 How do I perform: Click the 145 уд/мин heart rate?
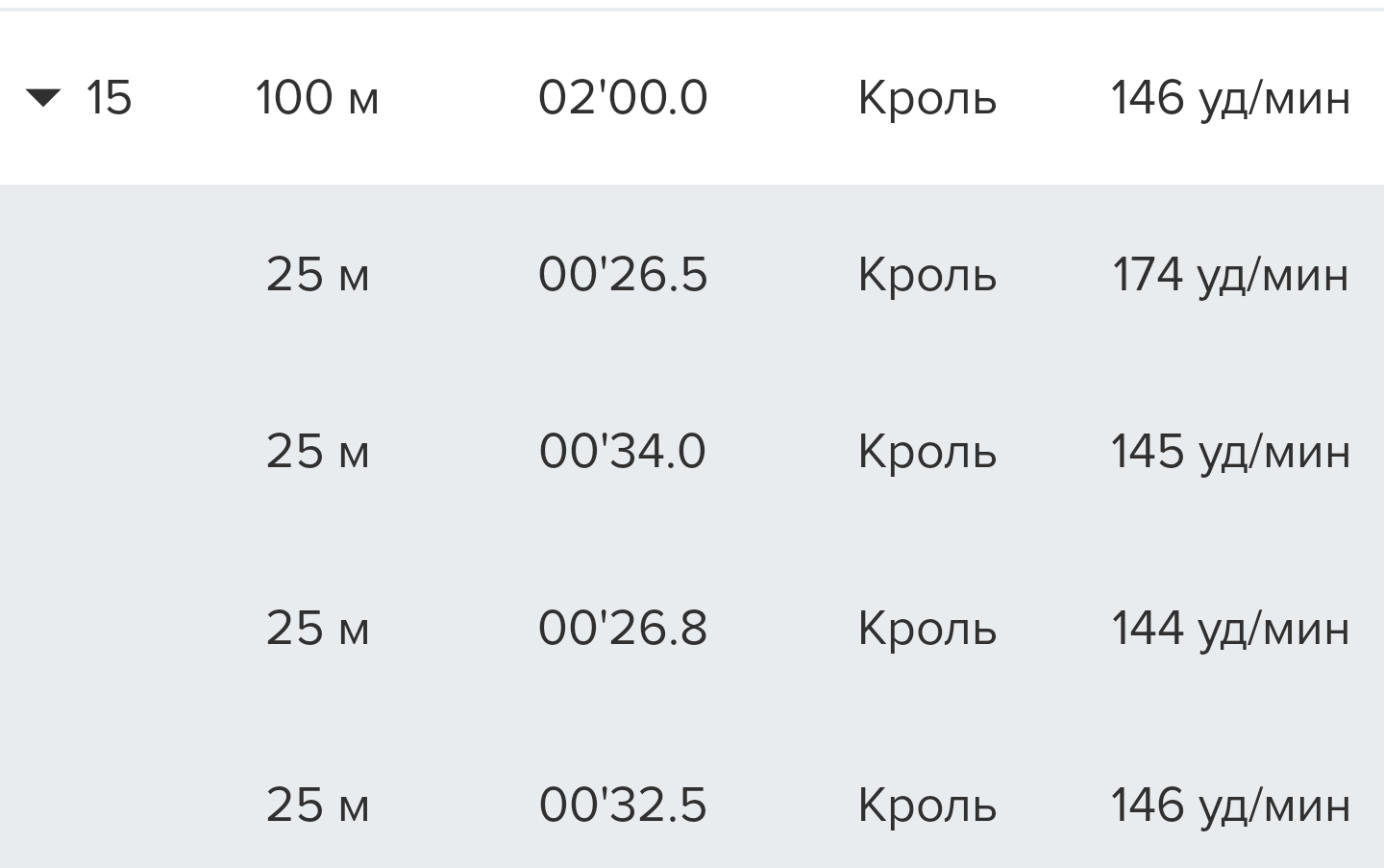(x=1230, y=452)
